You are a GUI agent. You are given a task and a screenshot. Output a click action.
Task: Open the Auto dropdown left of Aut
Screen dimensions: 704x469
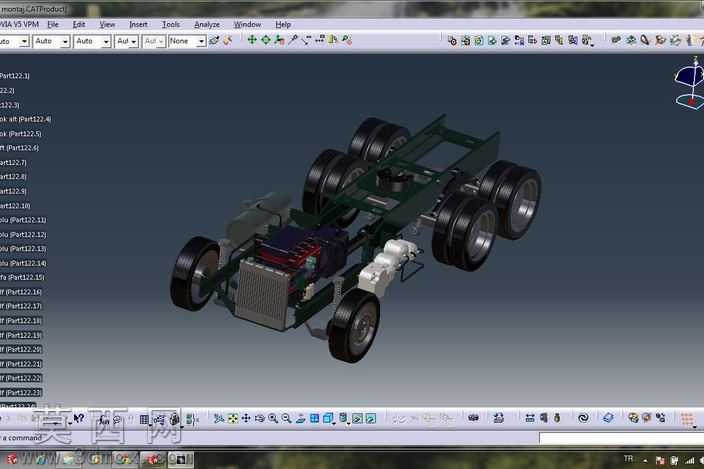[92, 41]
